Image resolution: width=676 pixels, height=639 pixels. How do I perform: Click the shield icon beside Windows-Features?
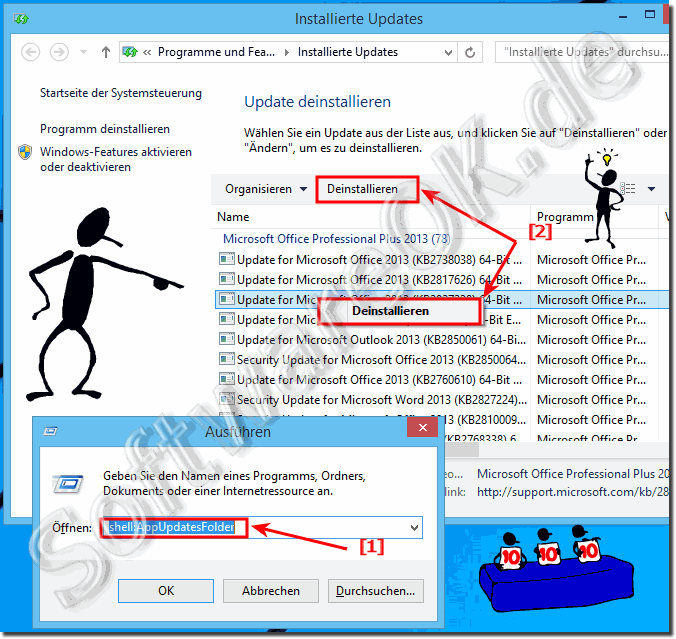[x=25, y=152]
